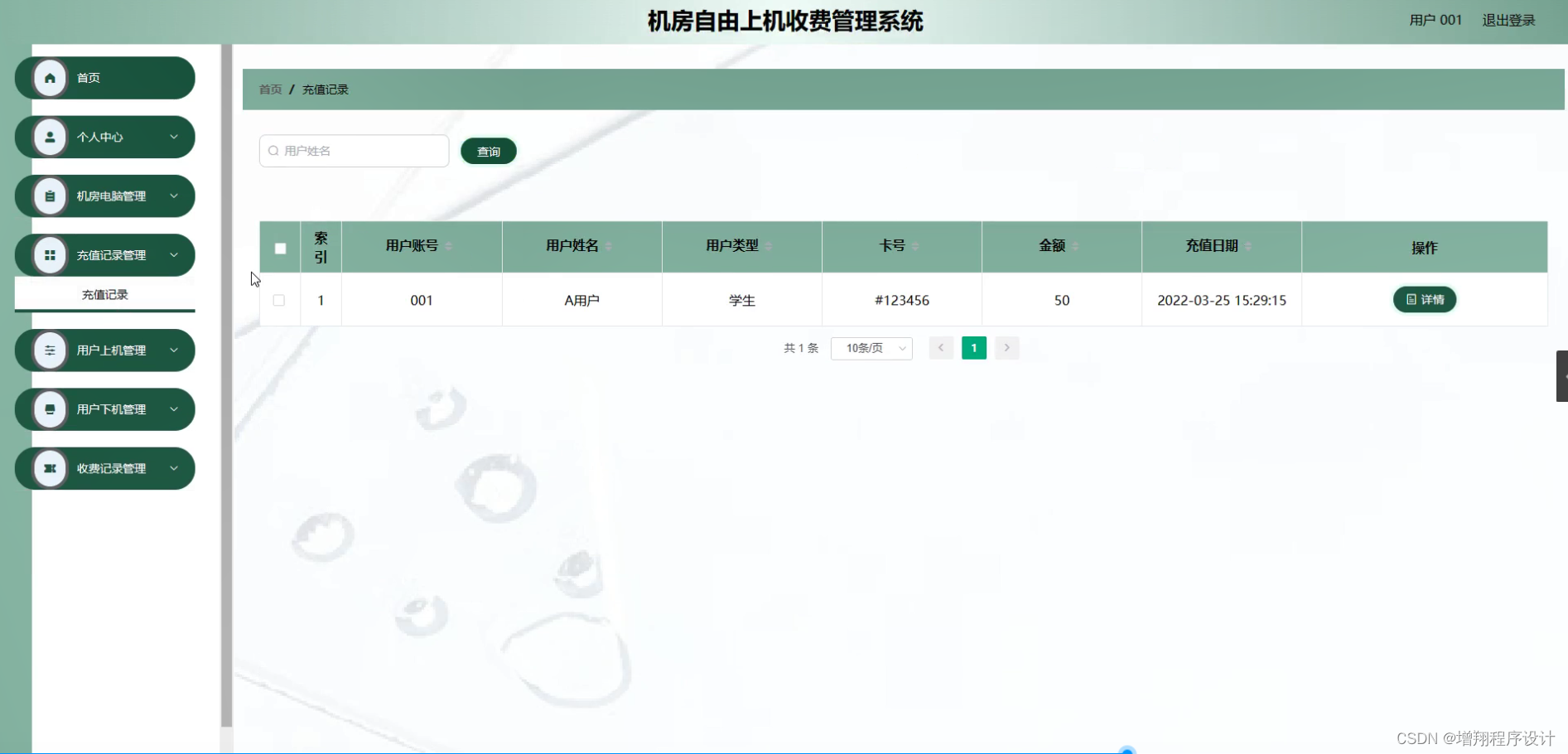
Task: Click the clipboard icon on 机房电脑管理
Action: click(x=50, y=196)
